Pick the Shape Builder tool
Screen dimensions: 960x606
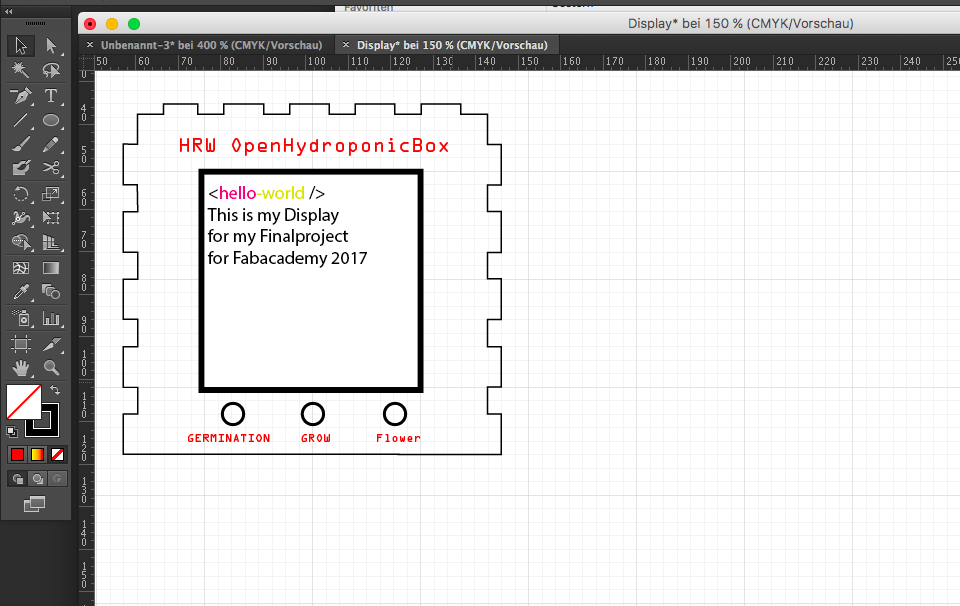pyautogui.click(x=20, y=242)
